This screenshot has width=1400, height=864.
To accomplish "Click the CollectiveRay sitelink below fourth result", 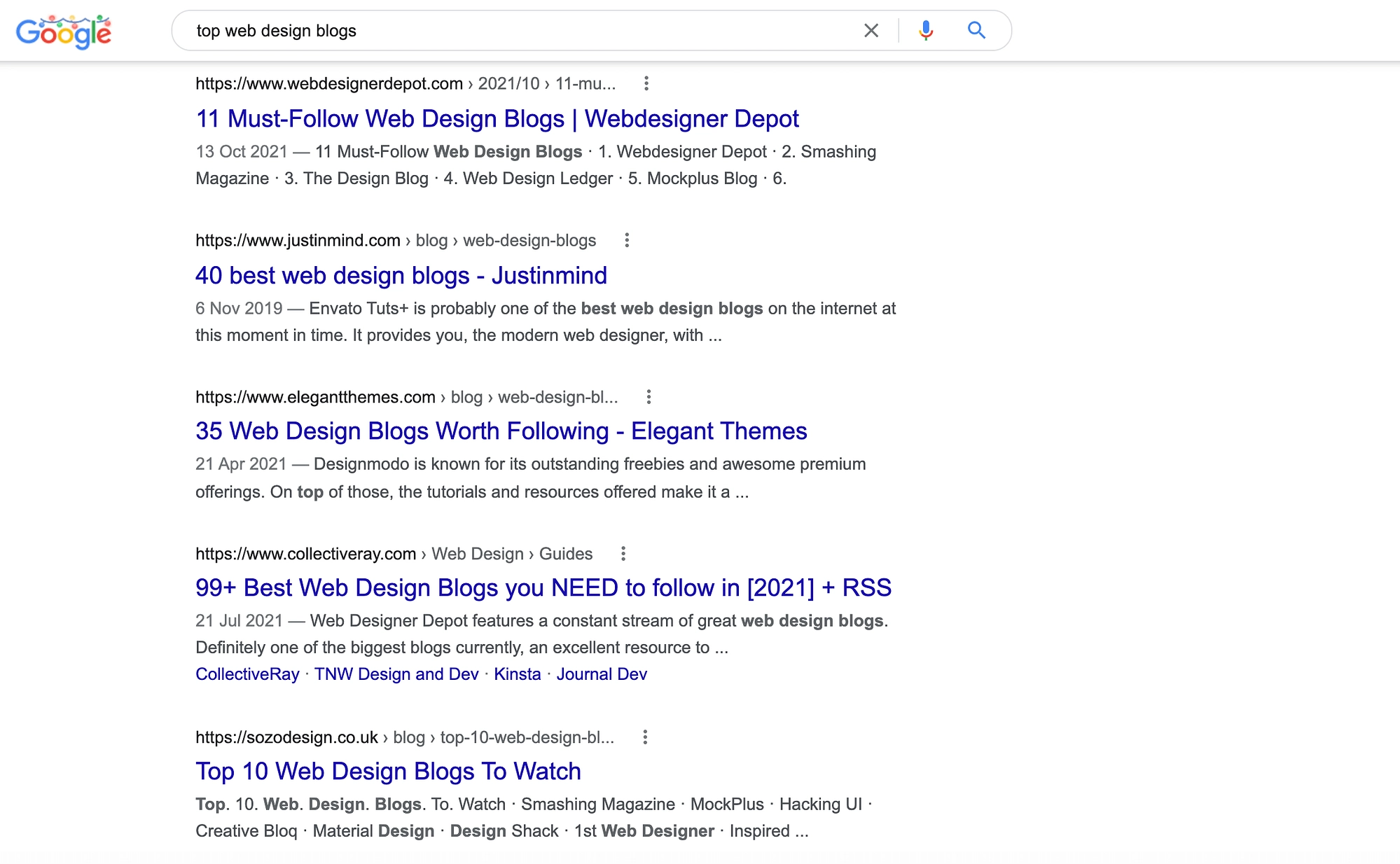I will coord(248,673).
